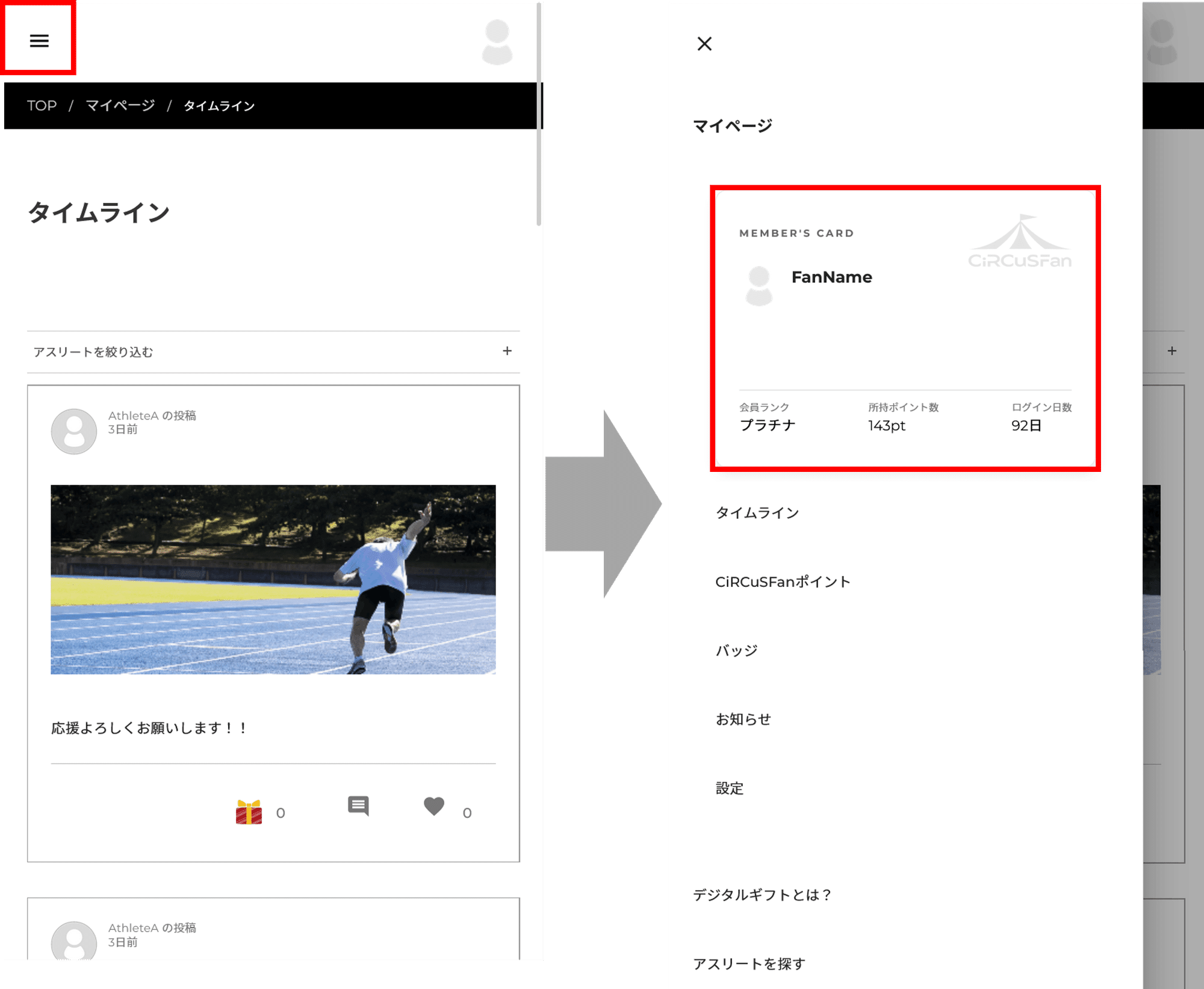Click AthleteA's avatar in the timeline post

pyautogui.click(x=73, y=429)
